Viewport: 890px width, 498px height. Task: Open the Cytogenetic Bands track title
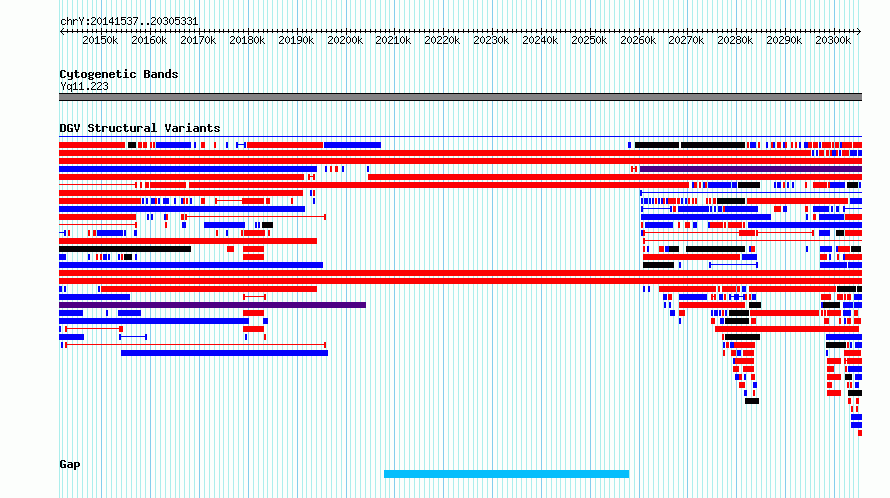[119, 74]
